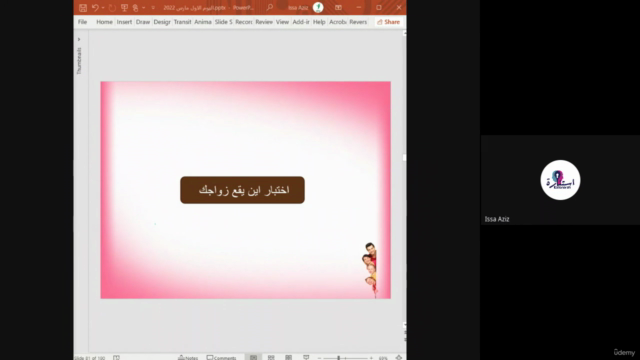Switch to the Slide Show tab
640x360 pixels.
[x=223, y=22]
